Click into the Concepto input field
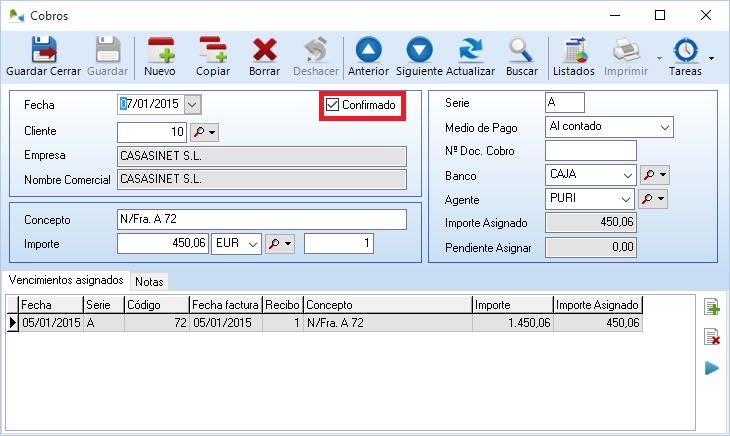The width and height of the screenshot is (730, 436). [261, 219]
